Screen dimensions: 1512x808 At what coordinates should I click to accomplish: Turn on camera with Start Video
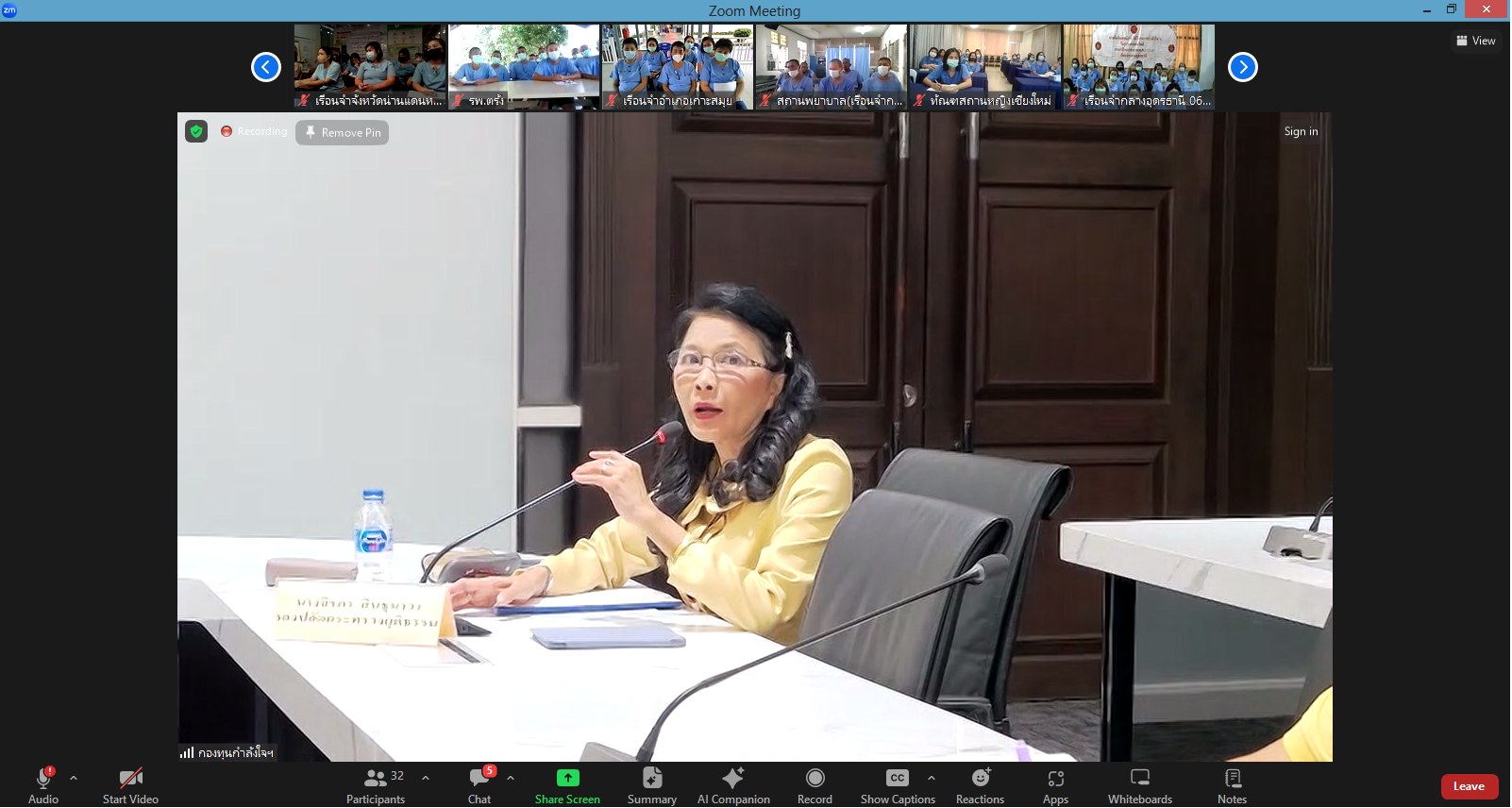[x=130, y=785]
